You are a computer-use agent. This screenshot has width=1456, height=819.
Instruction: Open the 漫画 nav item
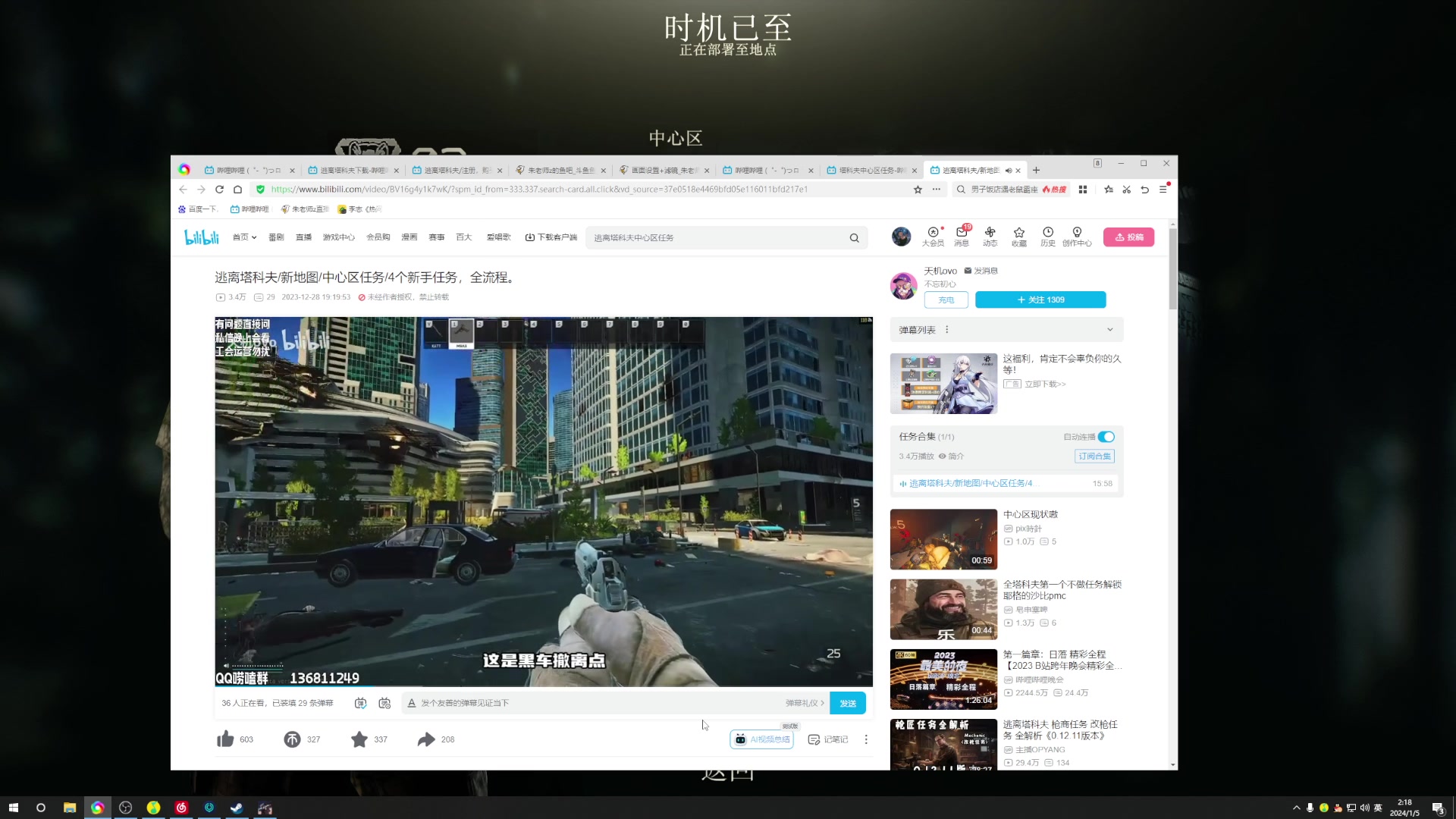coord(409,237)
